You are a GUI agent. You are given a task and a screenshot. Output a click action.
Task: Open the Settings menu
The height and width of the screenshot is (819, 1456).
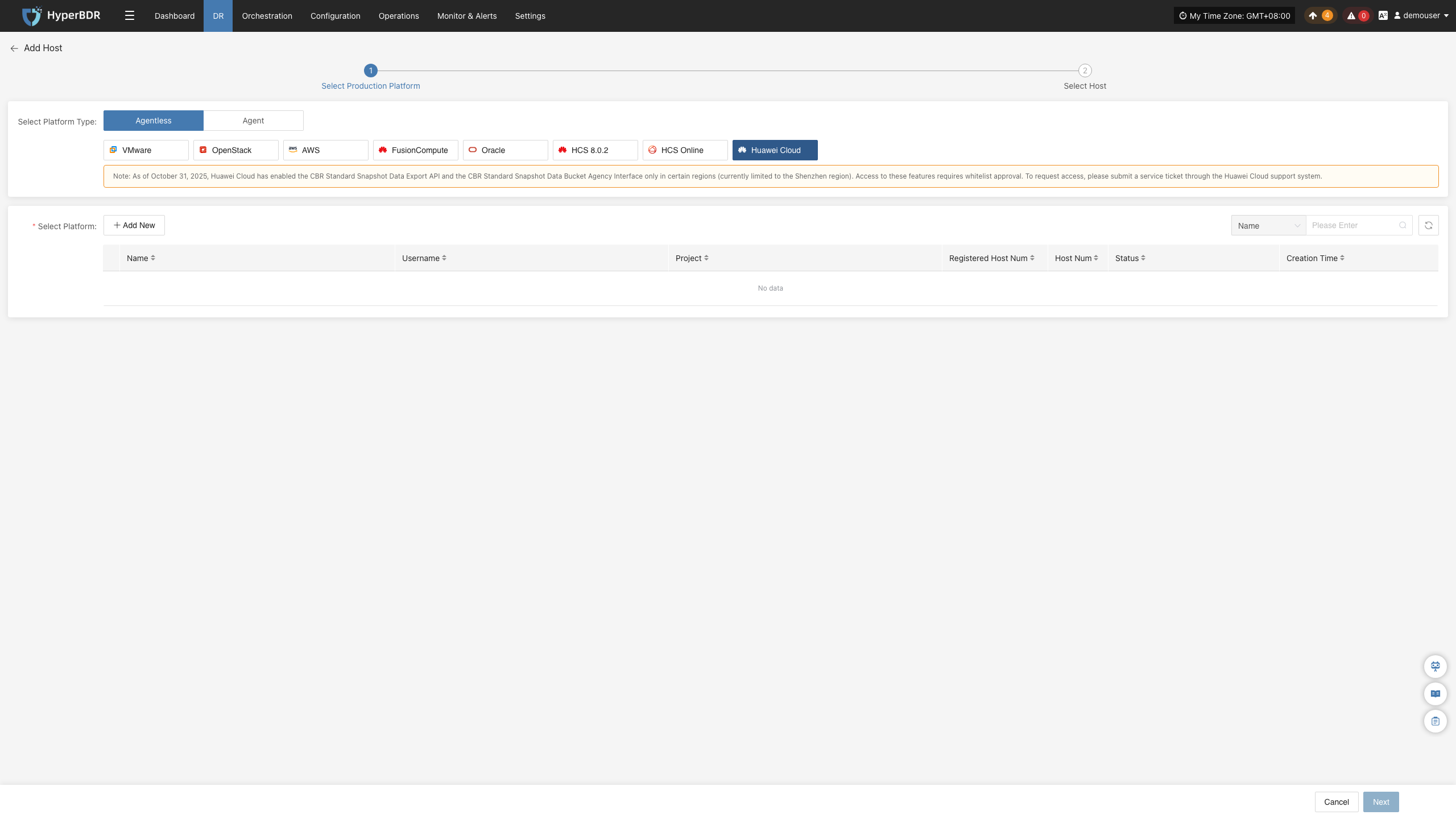pyautogui.click(x=530, y=16)
